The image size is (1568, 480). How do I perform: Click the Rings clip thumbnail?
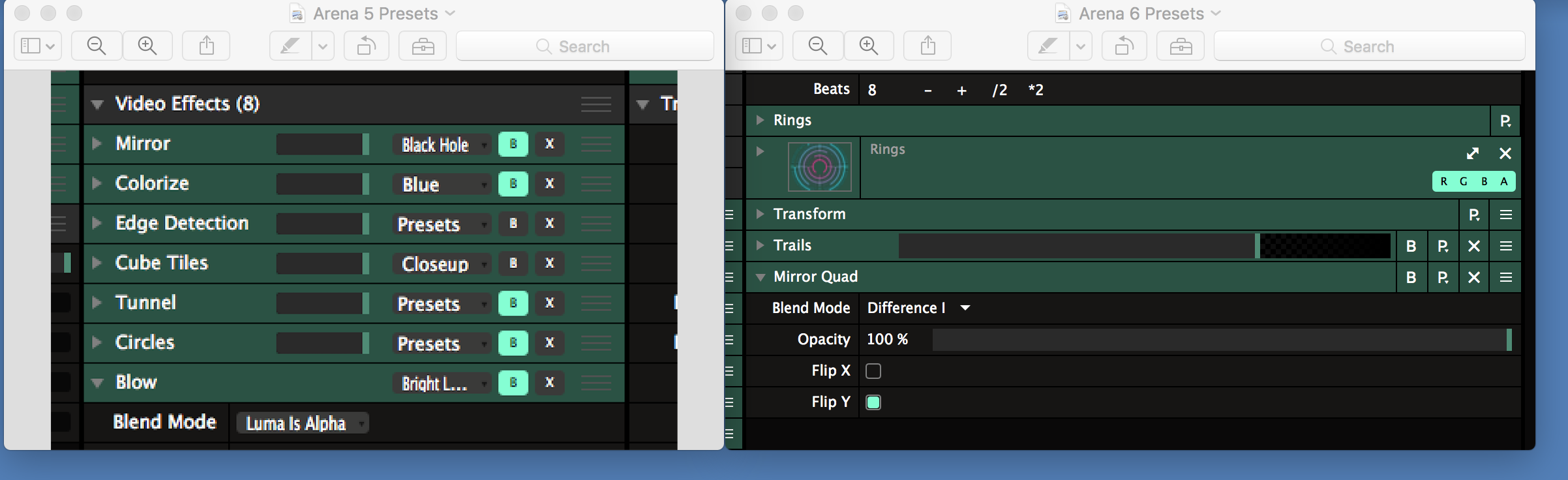pyautogui.click(x=820, y=167)
